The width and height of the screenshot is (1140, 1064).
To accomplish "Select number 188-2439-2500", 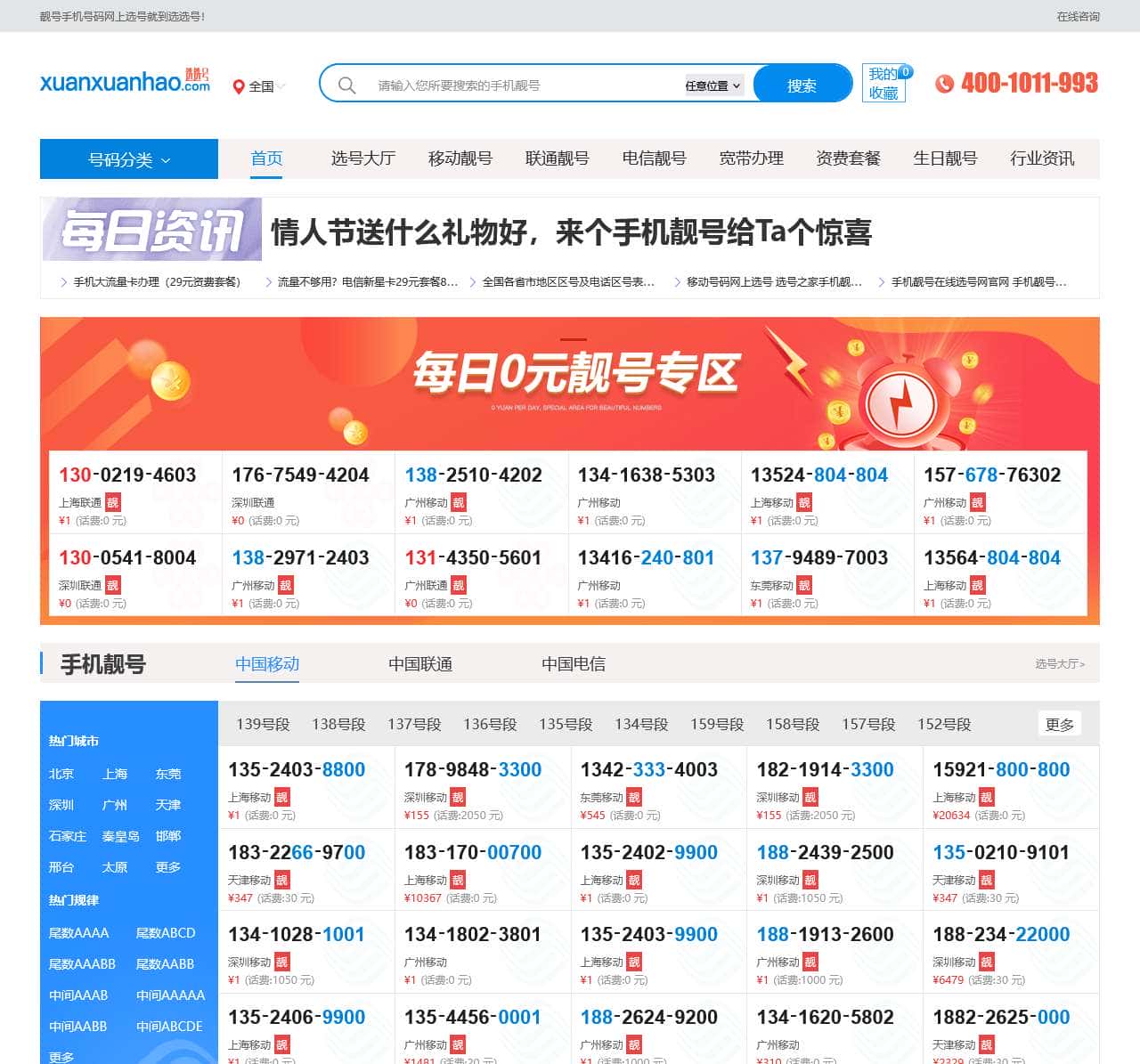I will [x=825, y=852].
